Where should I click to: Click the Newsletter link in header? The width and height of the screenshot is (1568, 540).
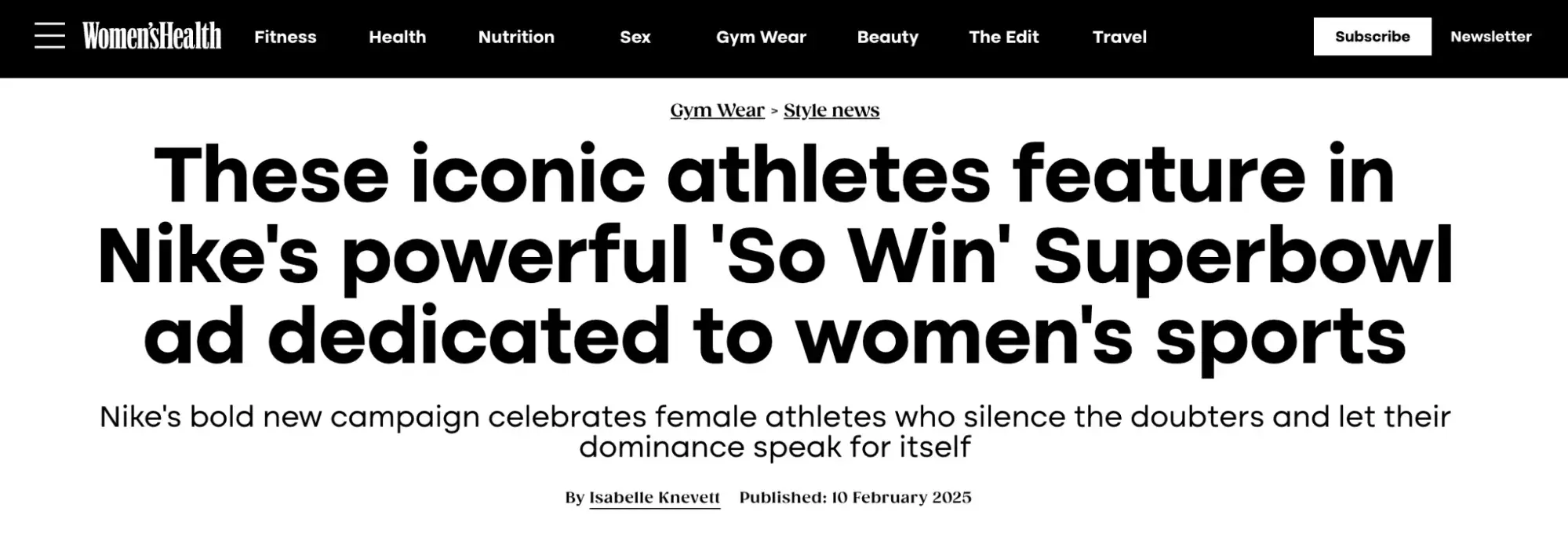1490,37
